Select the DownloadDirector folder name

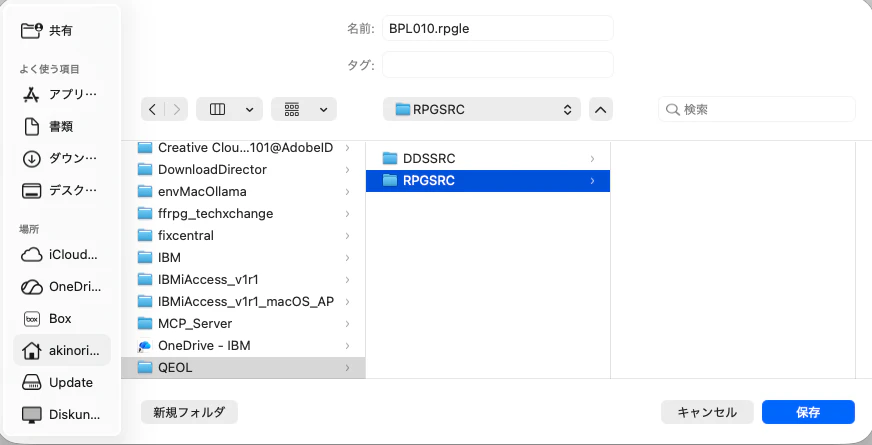click(x=212, y=170)
